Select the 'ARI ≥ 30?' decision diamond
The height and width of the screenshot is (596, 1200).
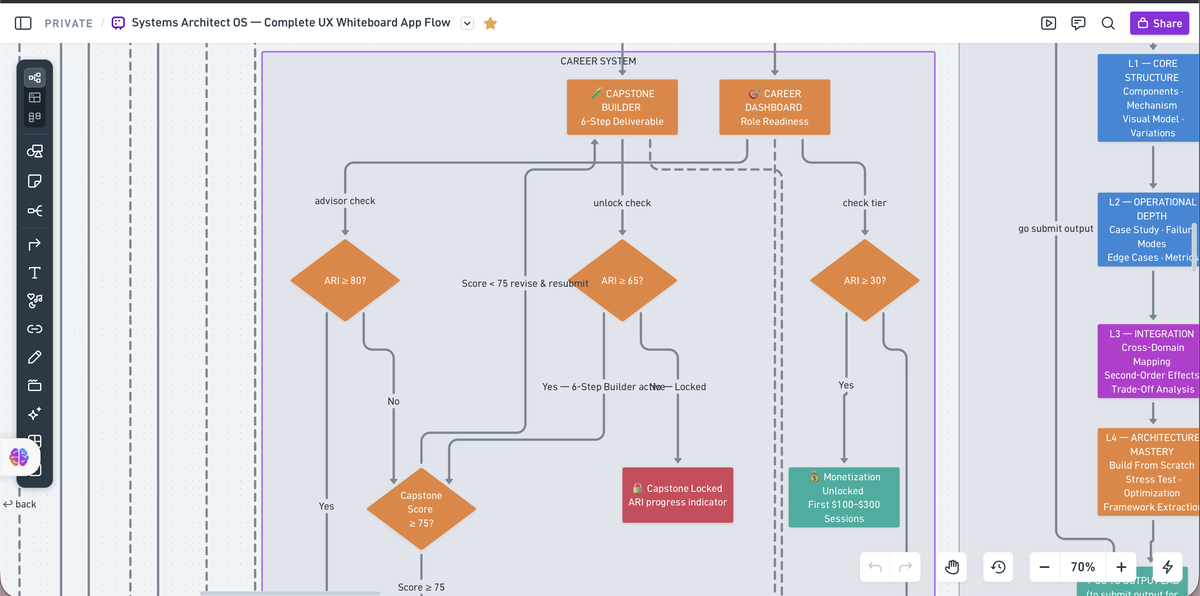coord(865,280)
